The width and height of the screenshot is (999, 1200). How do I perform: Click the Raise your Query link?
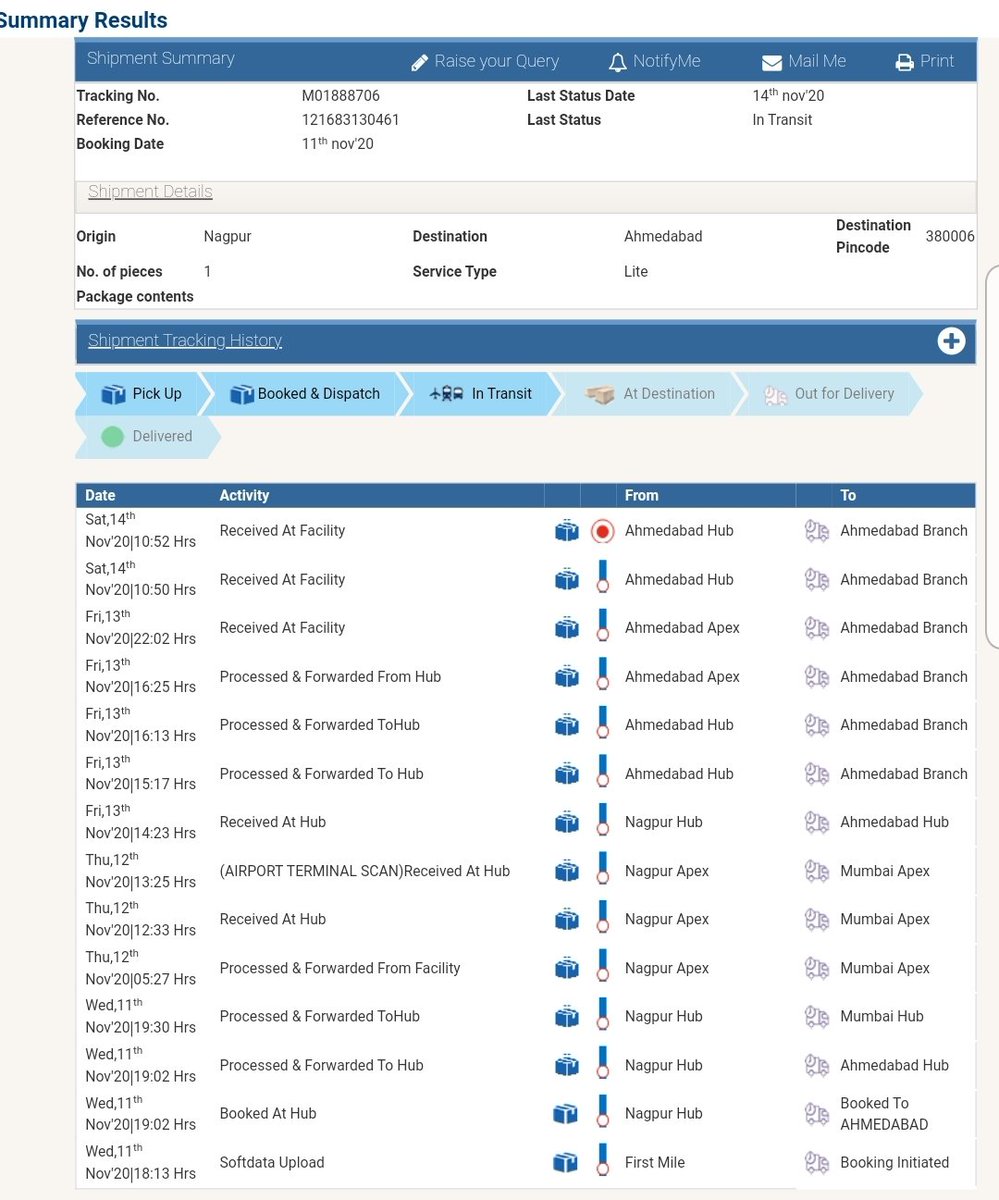[496, 62]
